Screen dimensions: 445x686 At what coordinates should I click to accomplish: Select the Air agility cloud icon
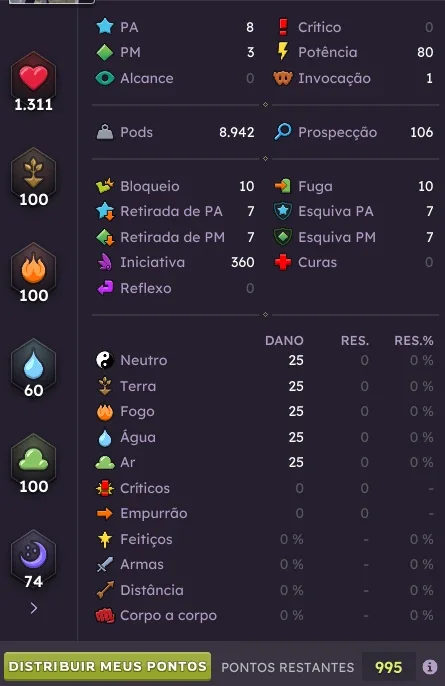33,459
